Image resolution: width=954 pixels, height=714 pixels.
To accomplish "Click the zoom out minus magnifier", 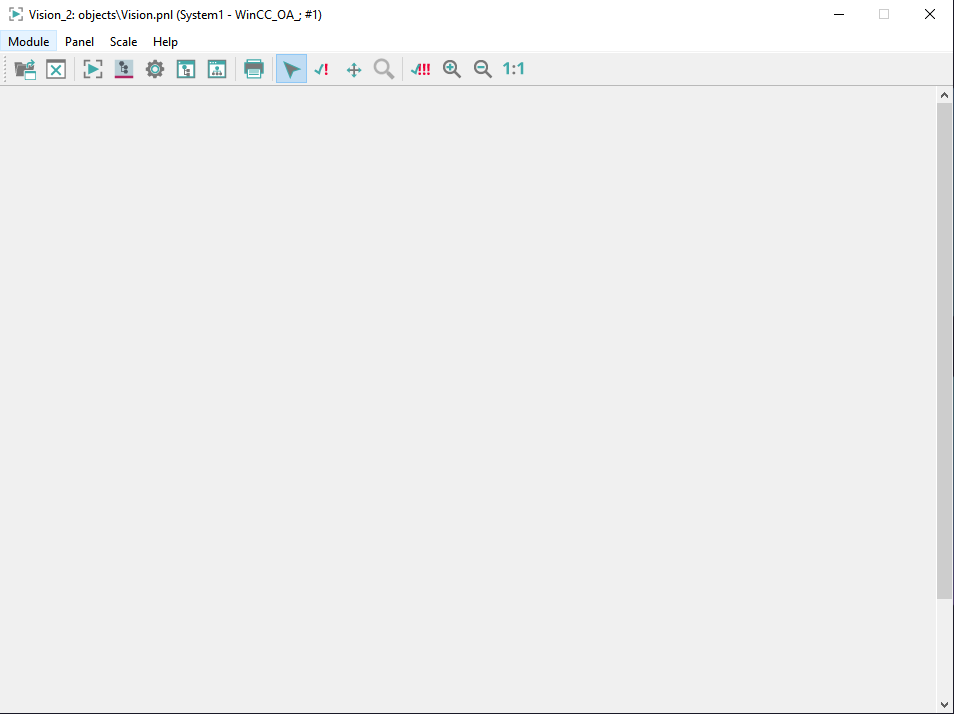I will (482, 69).
